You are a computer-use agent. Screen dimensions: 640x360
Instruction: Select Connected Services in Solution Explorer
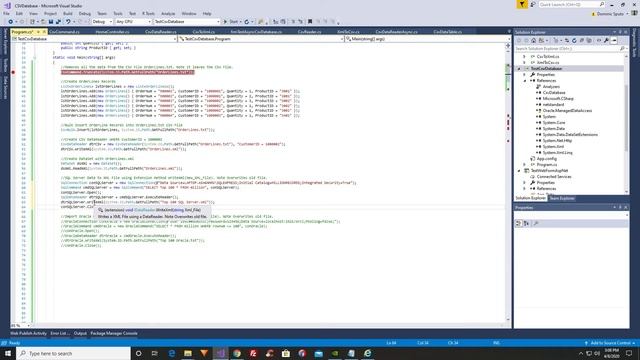553,177
